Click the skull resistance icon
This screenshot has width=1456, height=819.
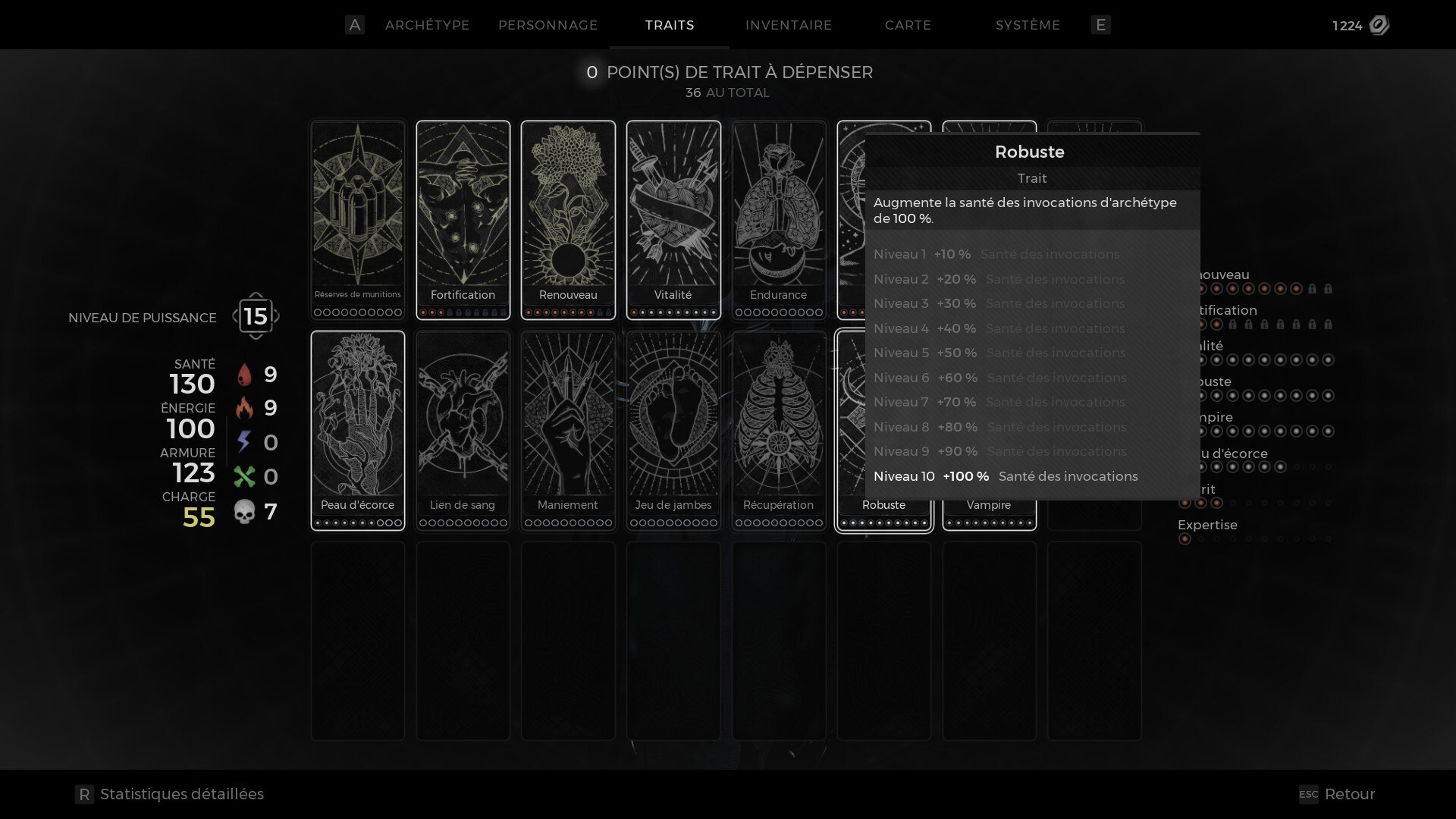244,512
